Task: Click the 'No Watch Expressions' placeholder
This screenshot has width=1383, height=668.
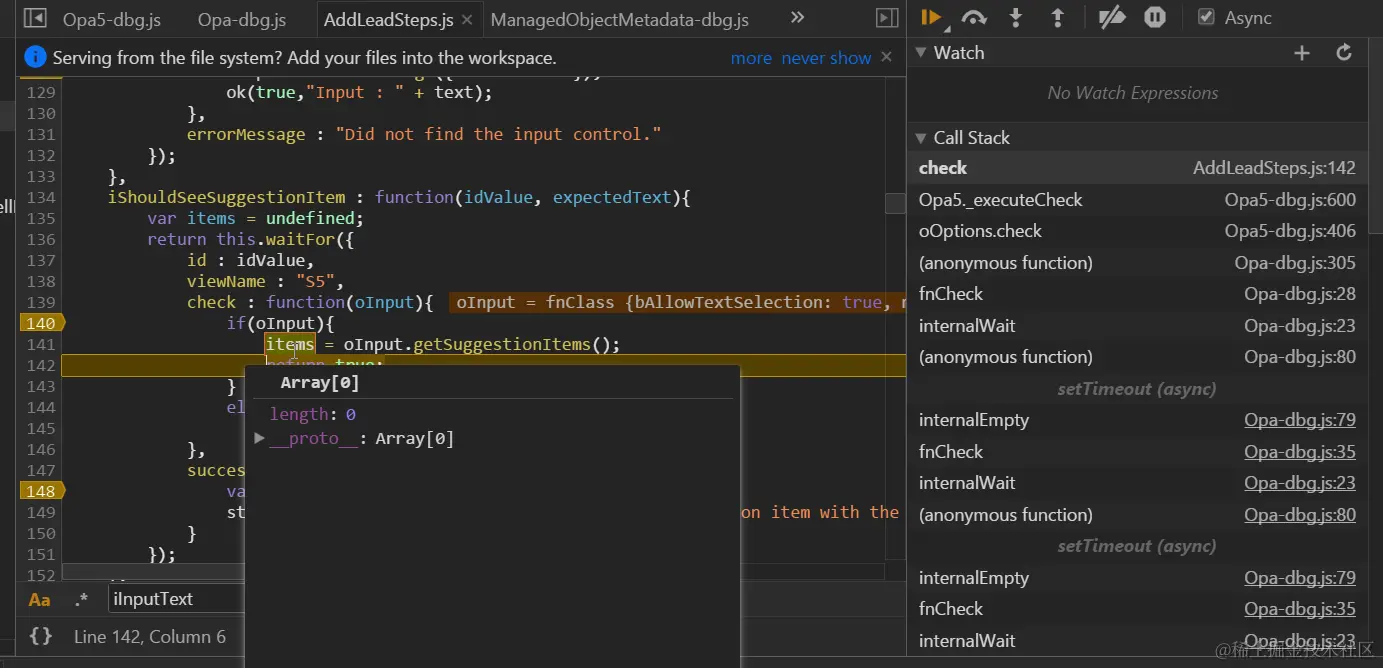Action: coord(1133,93)
